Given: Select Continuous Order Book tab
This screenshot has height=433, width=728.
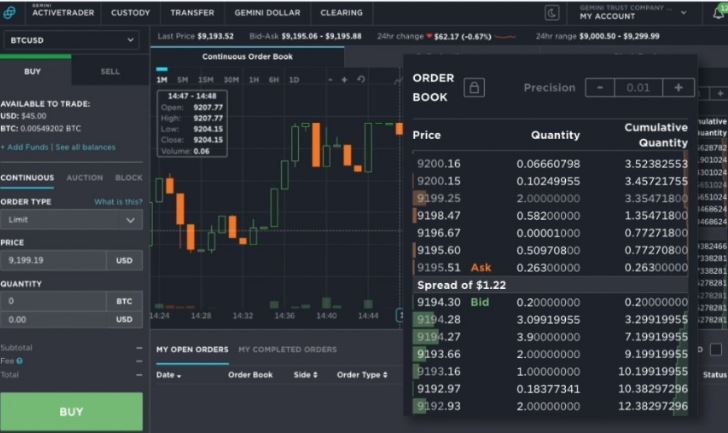Looking at the screenshot, I should tap(247, 57).
